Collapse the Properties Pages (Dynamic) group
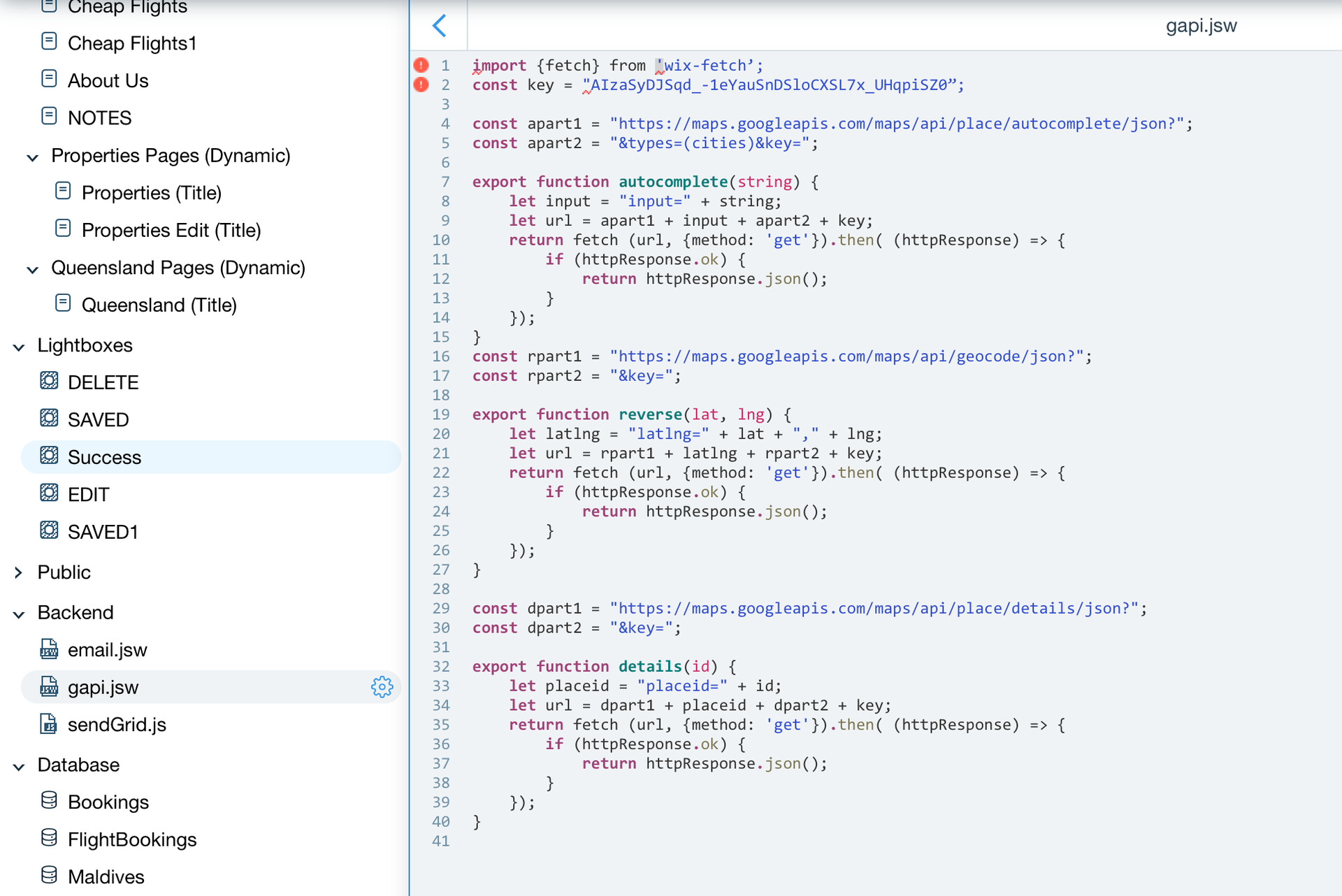Viewport: 1342px width, 896px height. pos(32,157)
